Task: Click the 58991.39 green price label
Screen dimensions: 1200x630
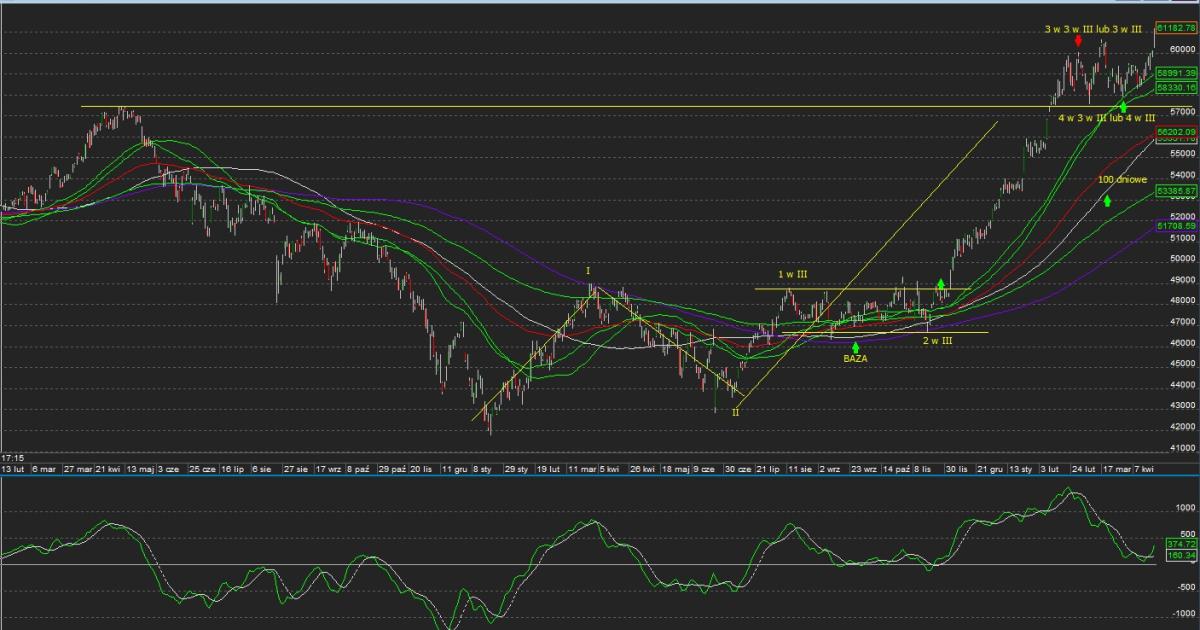Action: [x=1177, y=74]
